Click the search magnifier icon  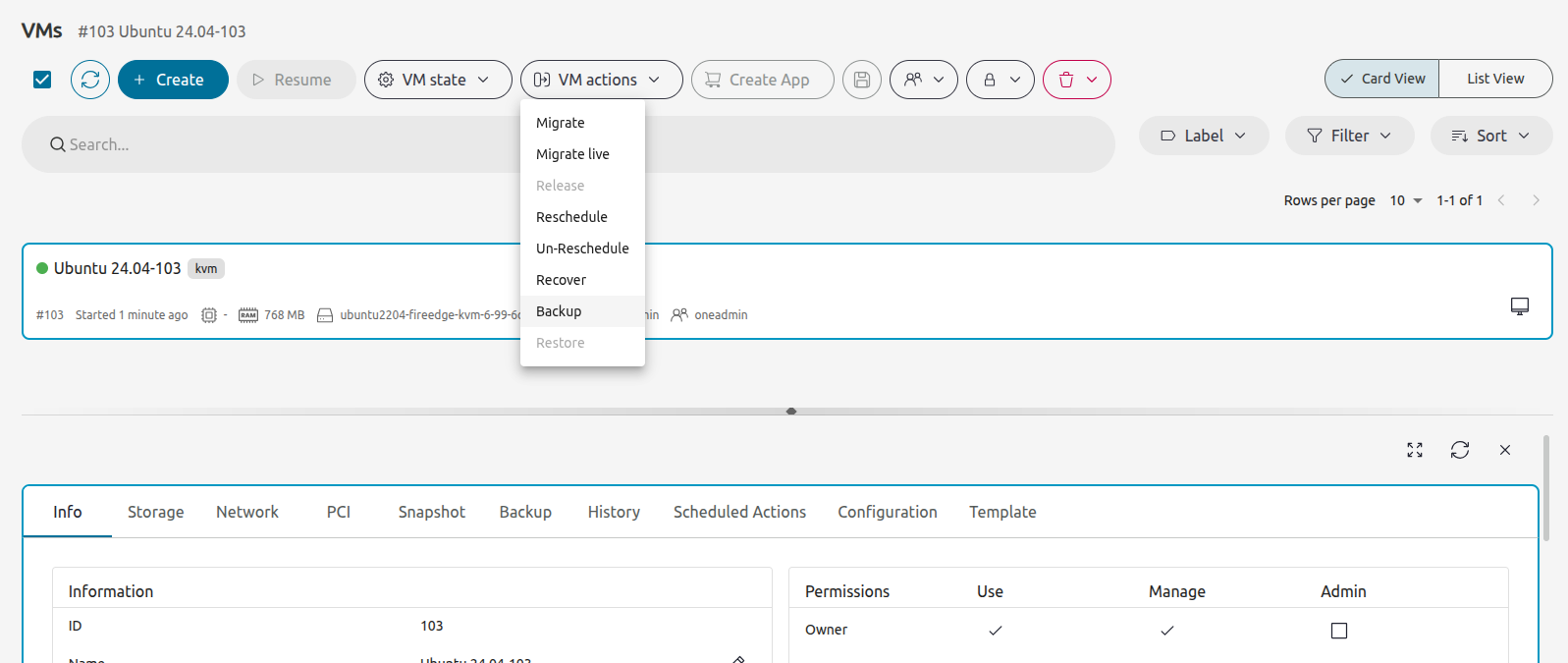(x=58, y=144)
